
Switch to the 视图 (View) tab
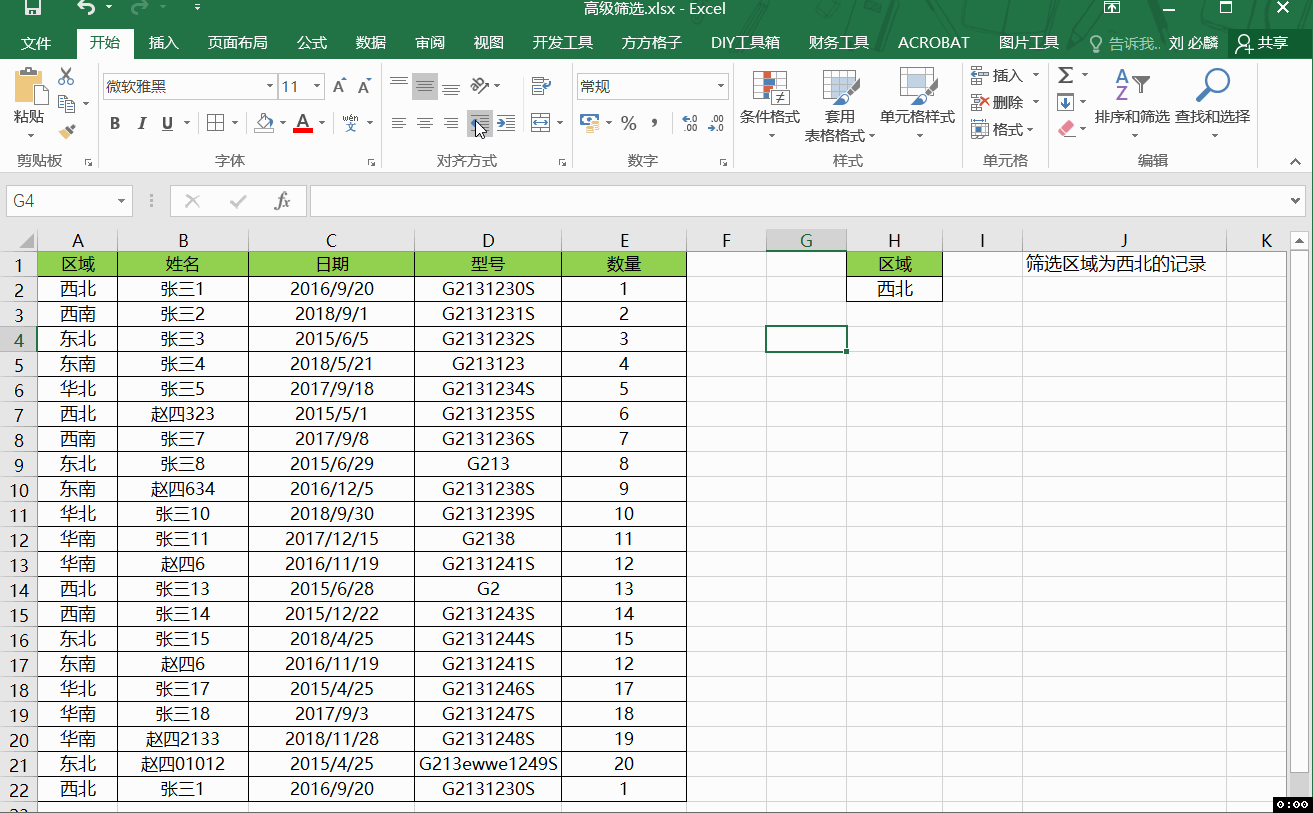point(489,43)
